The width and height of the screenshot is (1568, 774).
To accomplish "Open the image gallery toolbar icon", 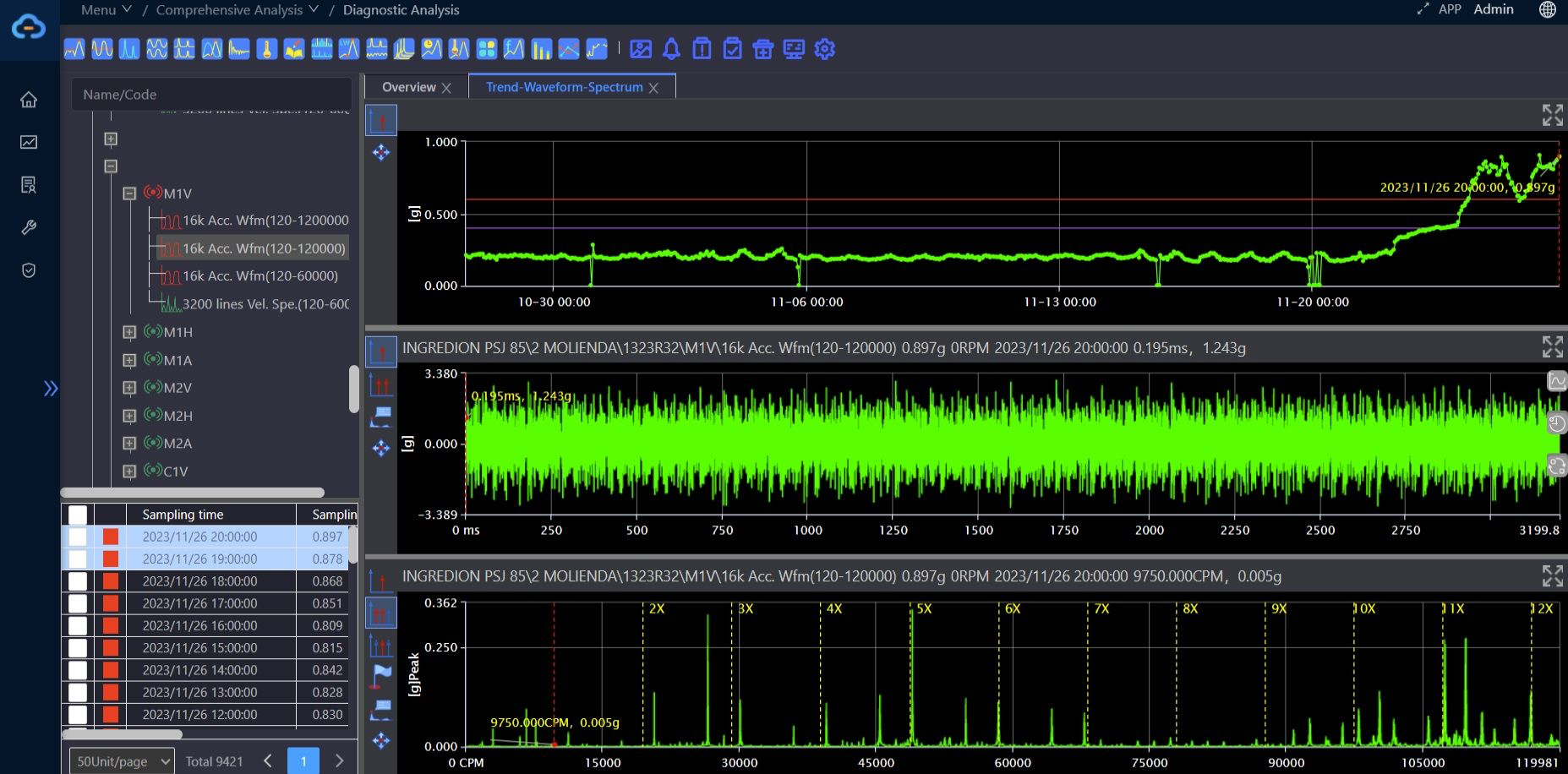I will coord(641,49).
